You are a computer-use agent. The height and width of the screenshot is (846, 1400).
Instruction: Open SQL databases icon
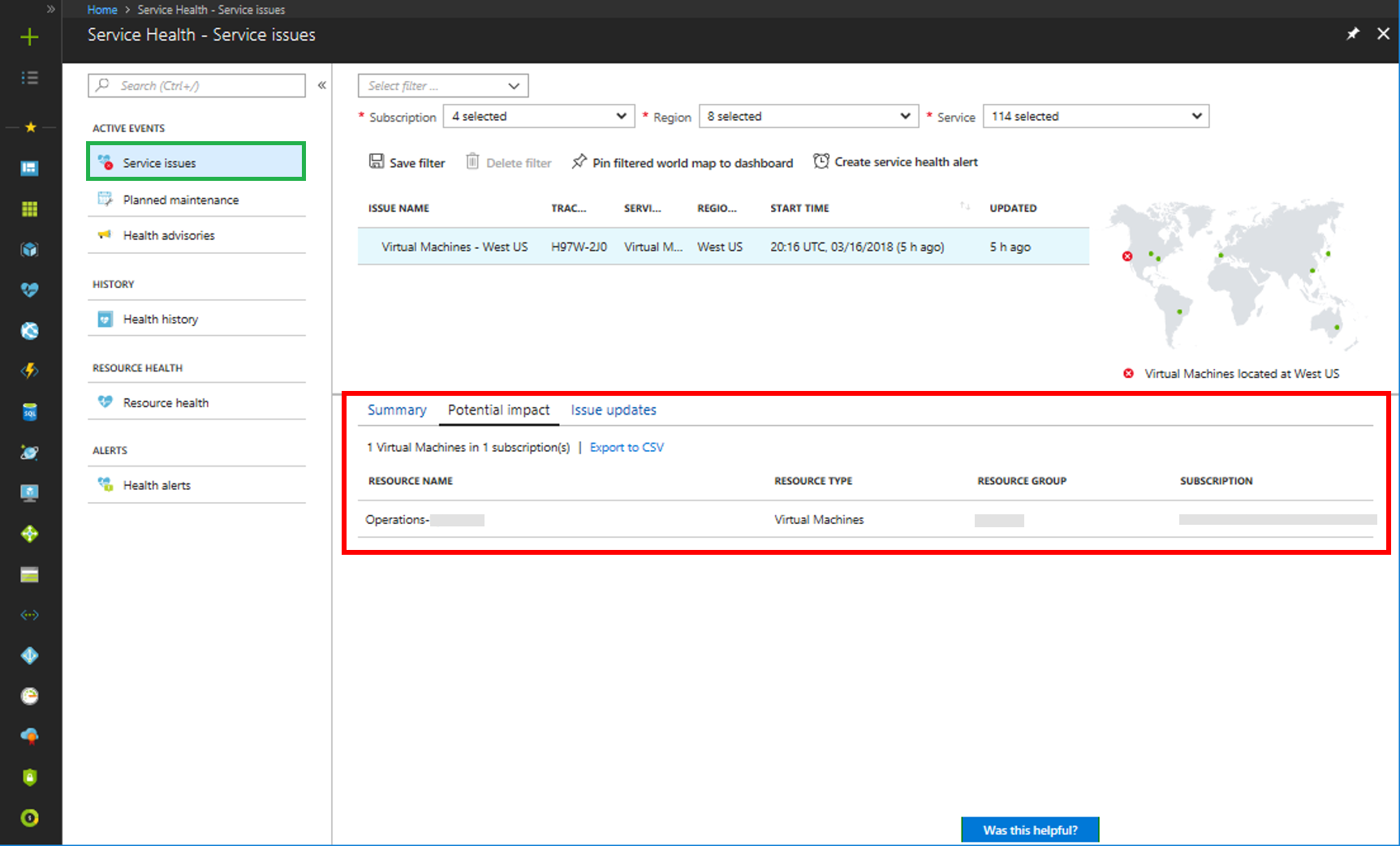tap(29, 412)
